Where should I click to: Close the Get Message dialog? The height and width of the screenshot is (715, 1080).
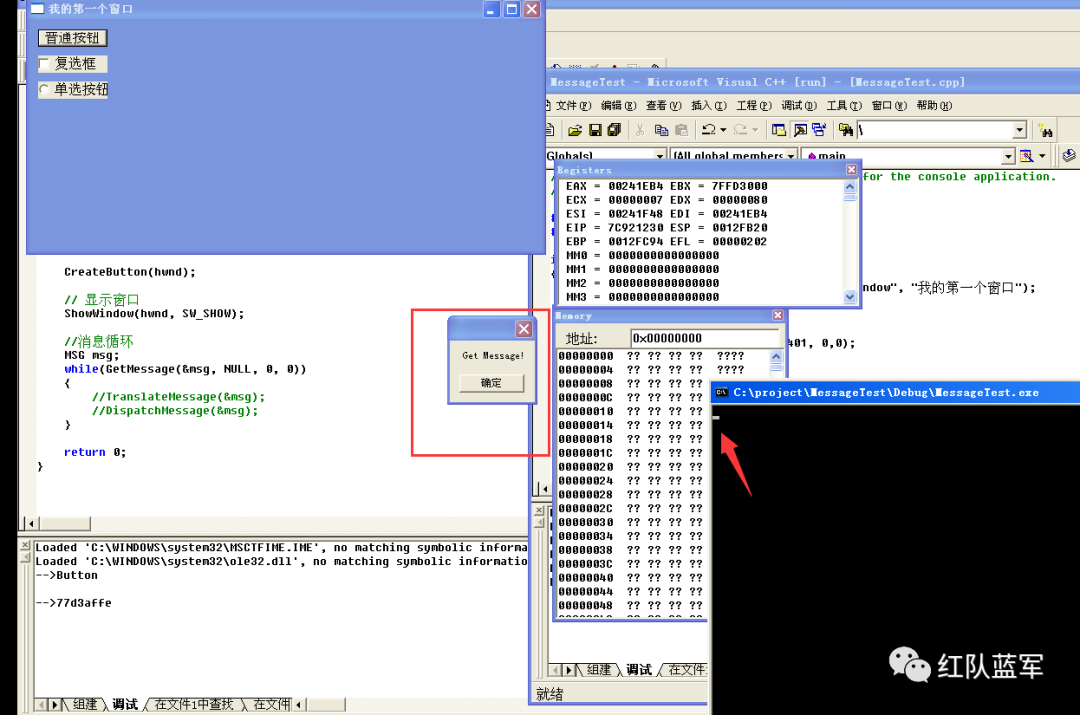coord(524,329)
